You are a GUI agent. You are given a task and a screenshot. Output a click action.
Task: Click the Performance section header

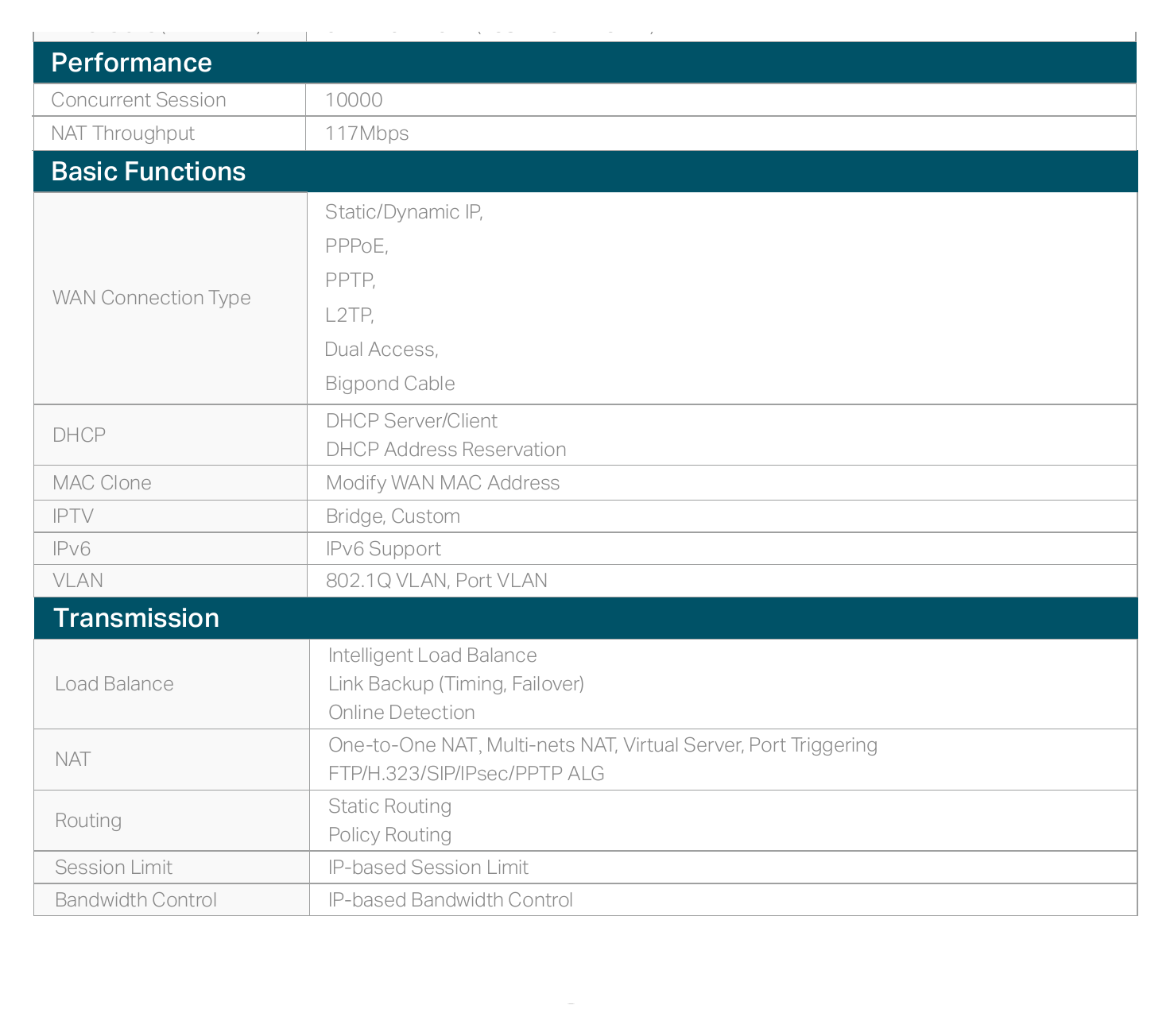pos(585,63)
